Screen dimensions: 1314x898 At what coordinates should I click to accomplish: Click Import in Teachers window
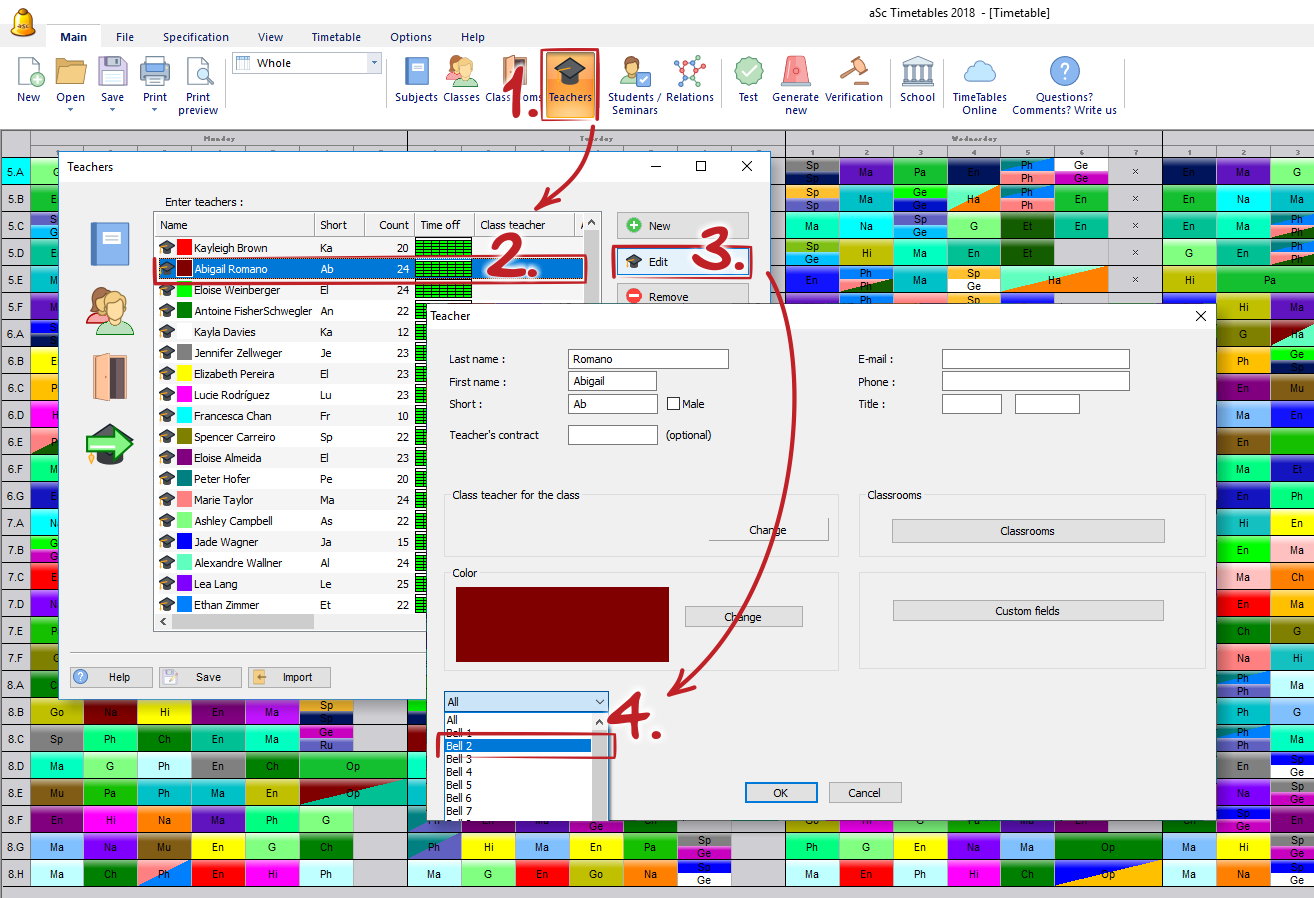pyautogui.click(x=289, y=677)
